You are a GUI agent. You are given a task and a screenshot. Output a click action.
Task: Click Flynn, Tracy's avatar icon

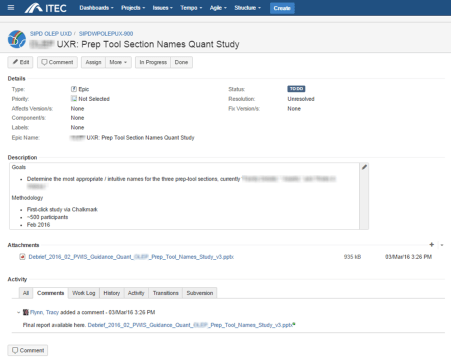26,312
